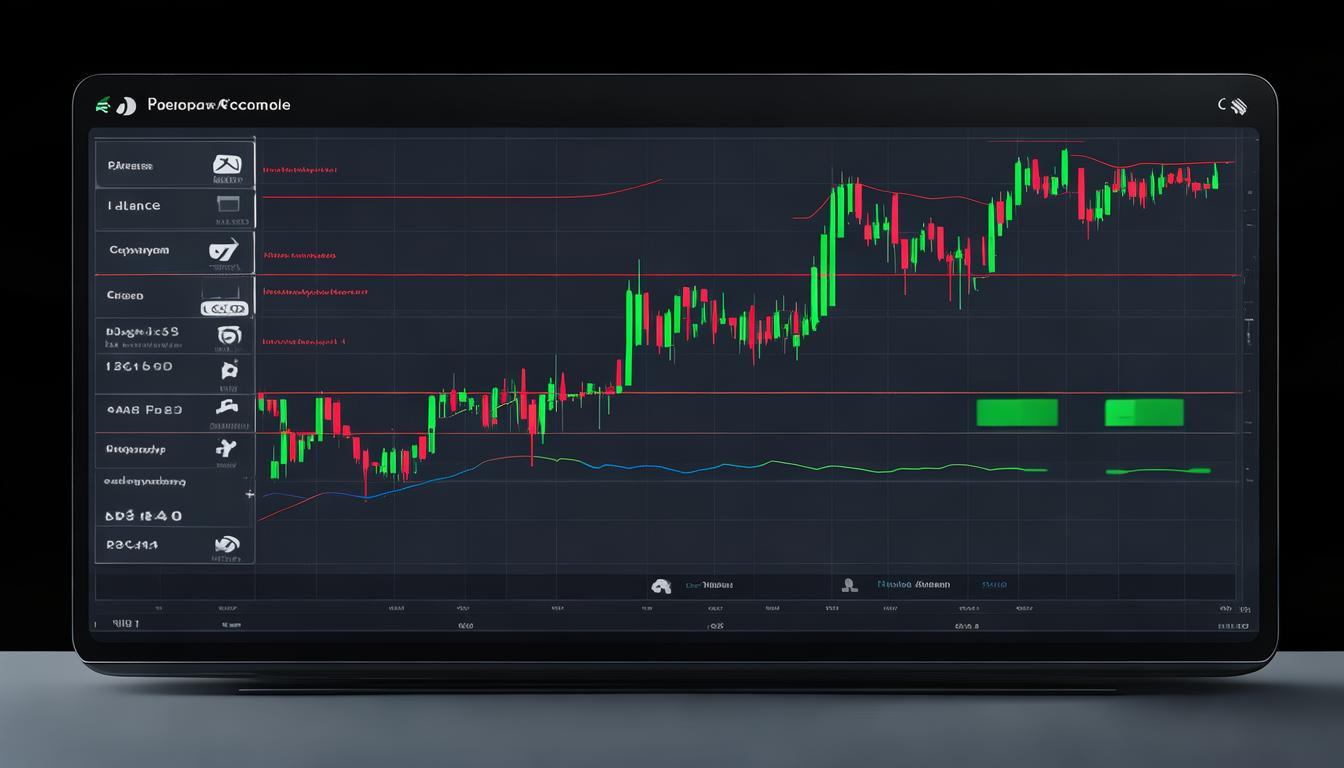Select the icon next to B0gp&lcSS row
Screen dimensions: 1344x768
click(229, 335)
